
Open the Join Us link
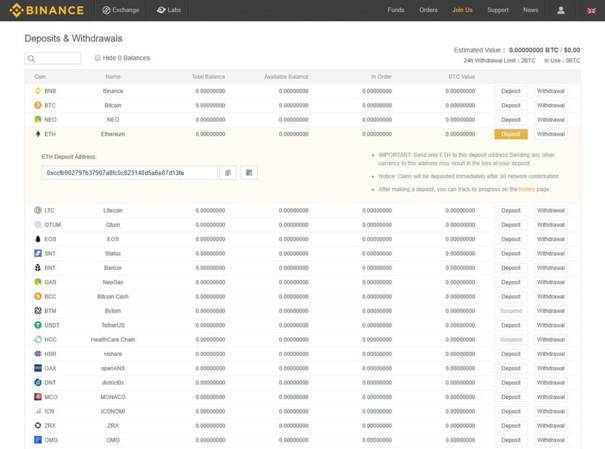462,10
